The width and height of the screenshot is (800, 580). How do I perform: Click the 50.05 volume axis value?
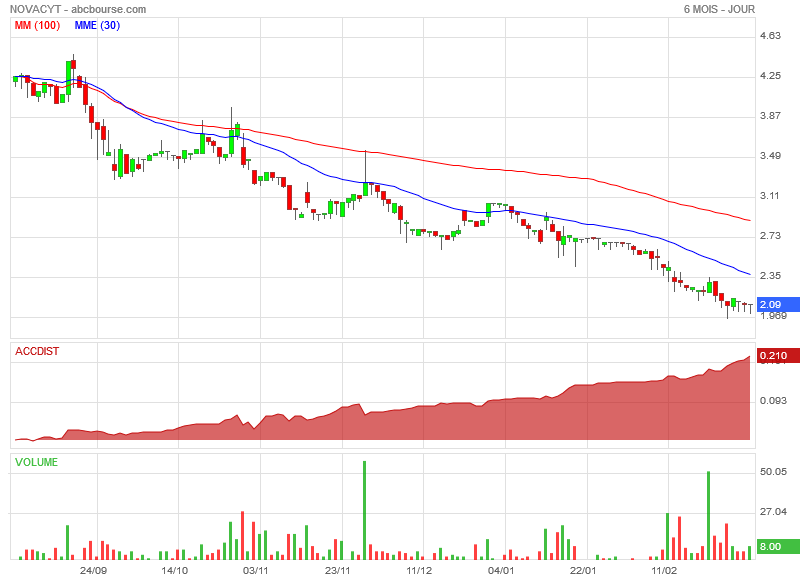[x=773, y=472]
